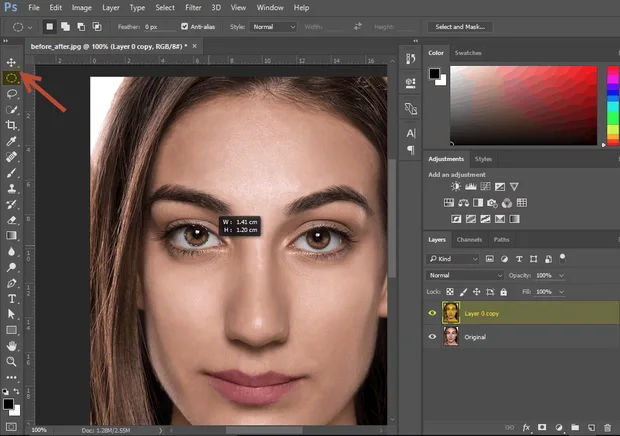This screenshot has width=620, height=436.
Task: Hide the Original layer
Action: pyautogui.click(x=432, y=337)
